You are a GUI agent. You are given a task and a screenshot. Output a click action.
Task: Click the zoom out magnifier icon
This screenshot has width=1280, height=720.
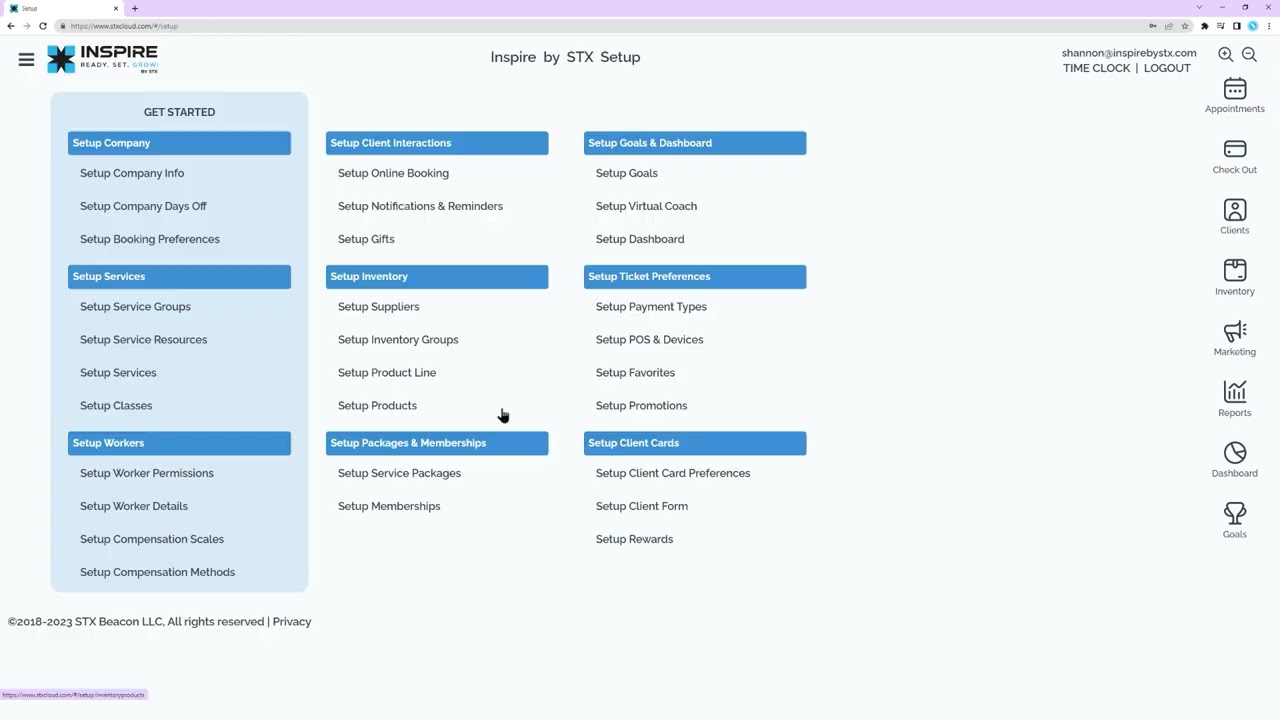(1249, 55)
